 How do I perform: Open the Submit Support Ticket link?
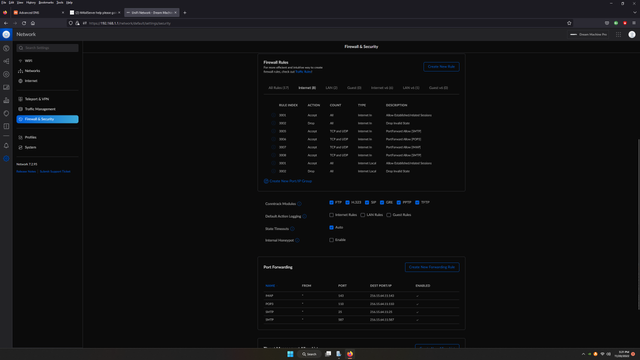click(x=55, y=171)
